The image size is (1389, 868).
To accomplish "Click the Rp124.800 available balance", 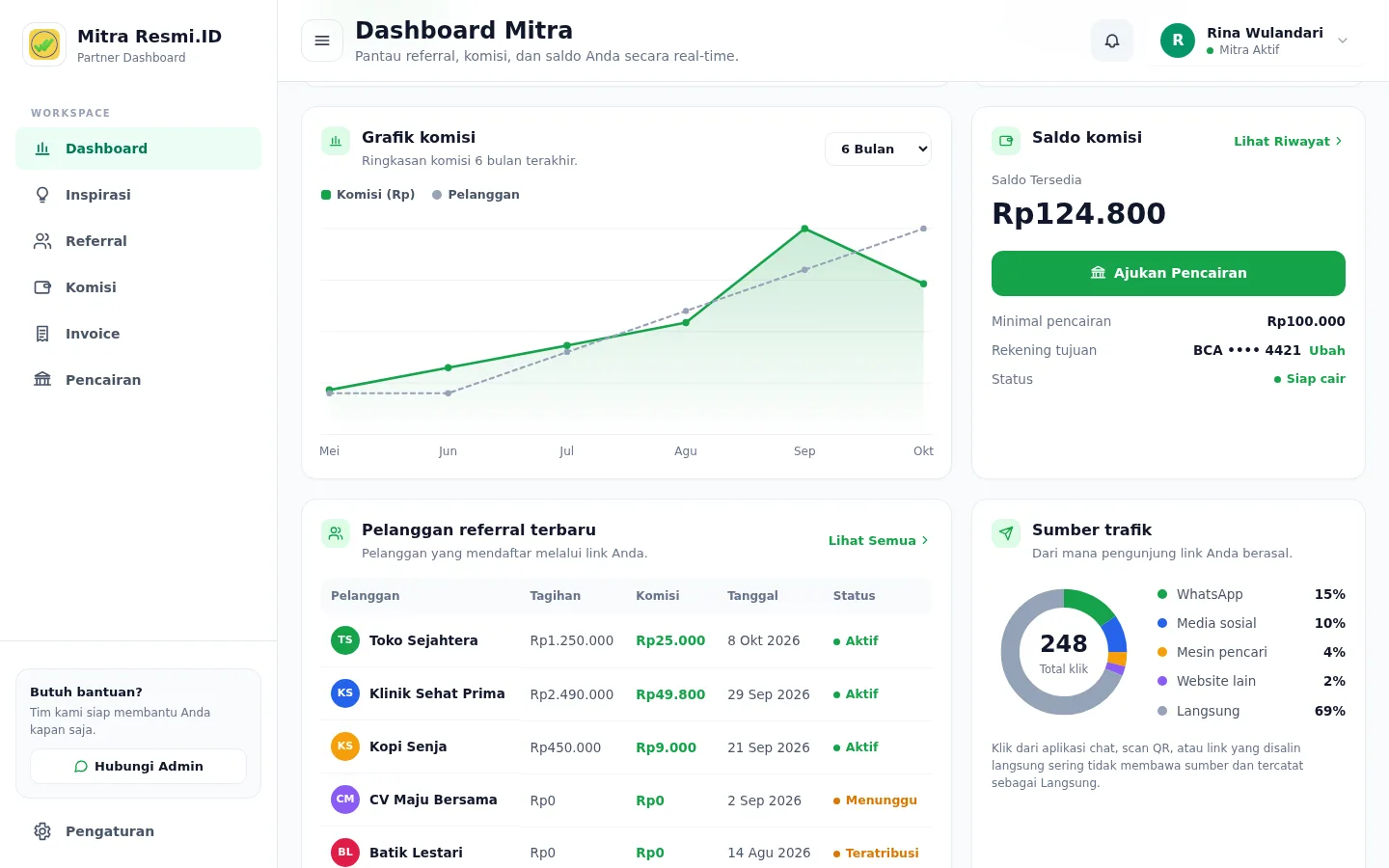I will (1078, 213).
